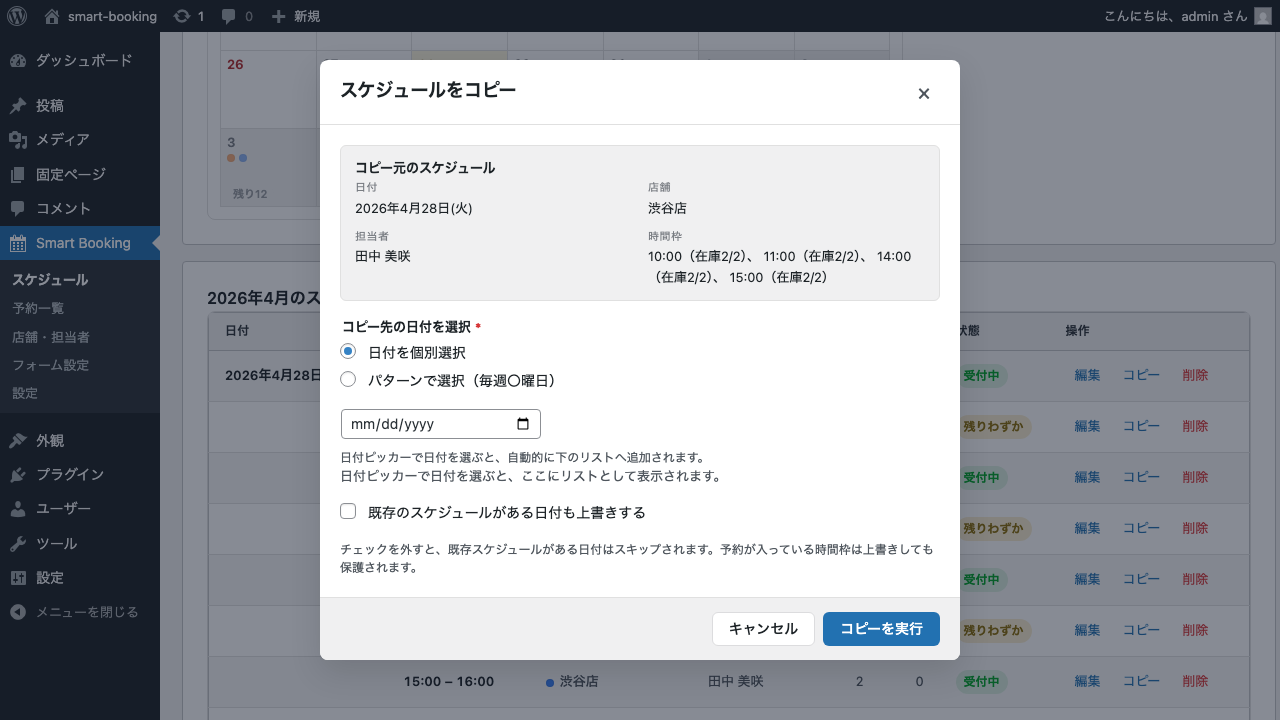The image size is (1280, 720).
Task: Click the コピーを実行 button
Action: coord(881,629)
